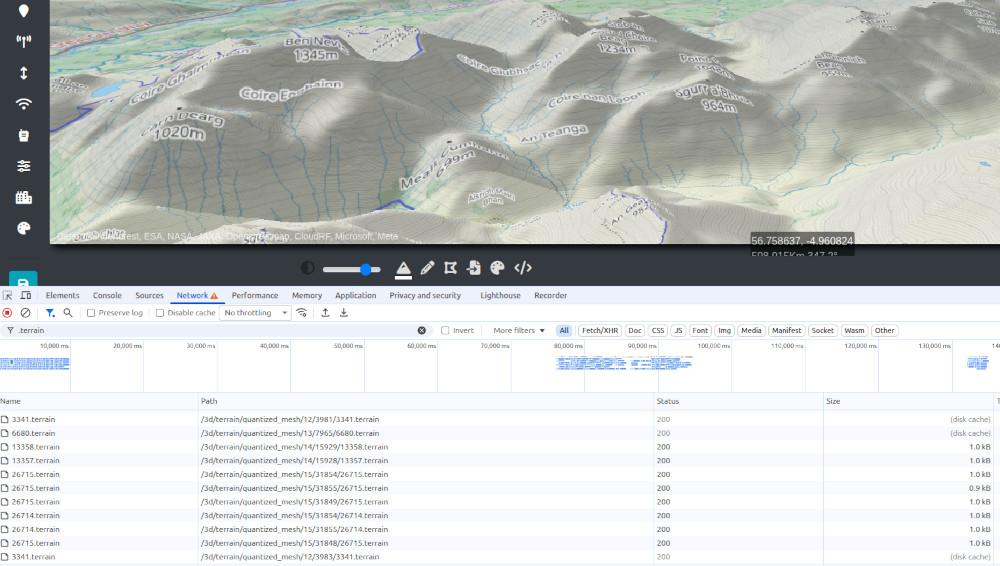Switch to the Console tab
Screen dimensions: 1000x566
[x=107, y=296]
